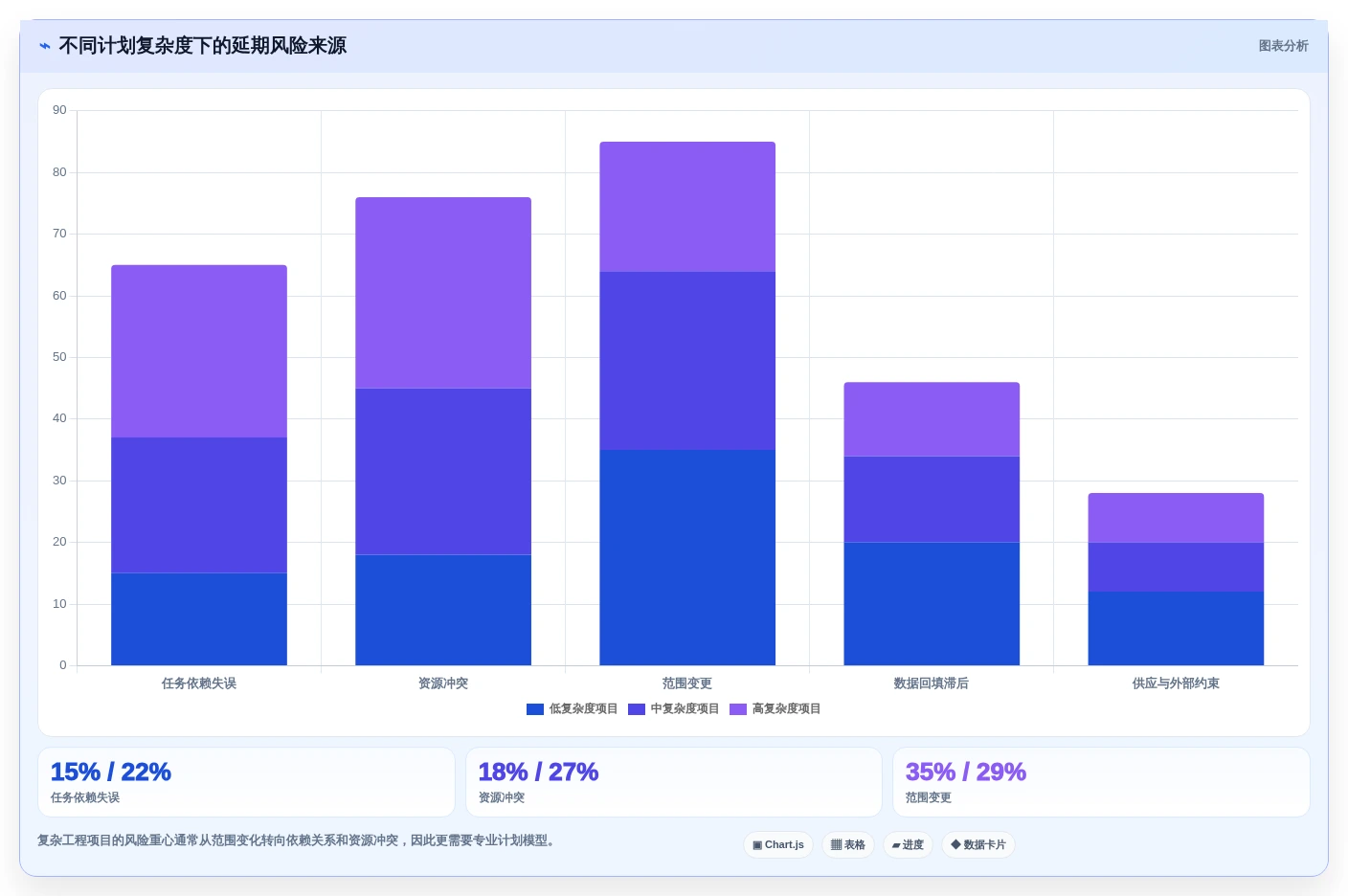Select the 表格 tag chip
Screen dimensions: 1348x896
(x=848, y=845)
